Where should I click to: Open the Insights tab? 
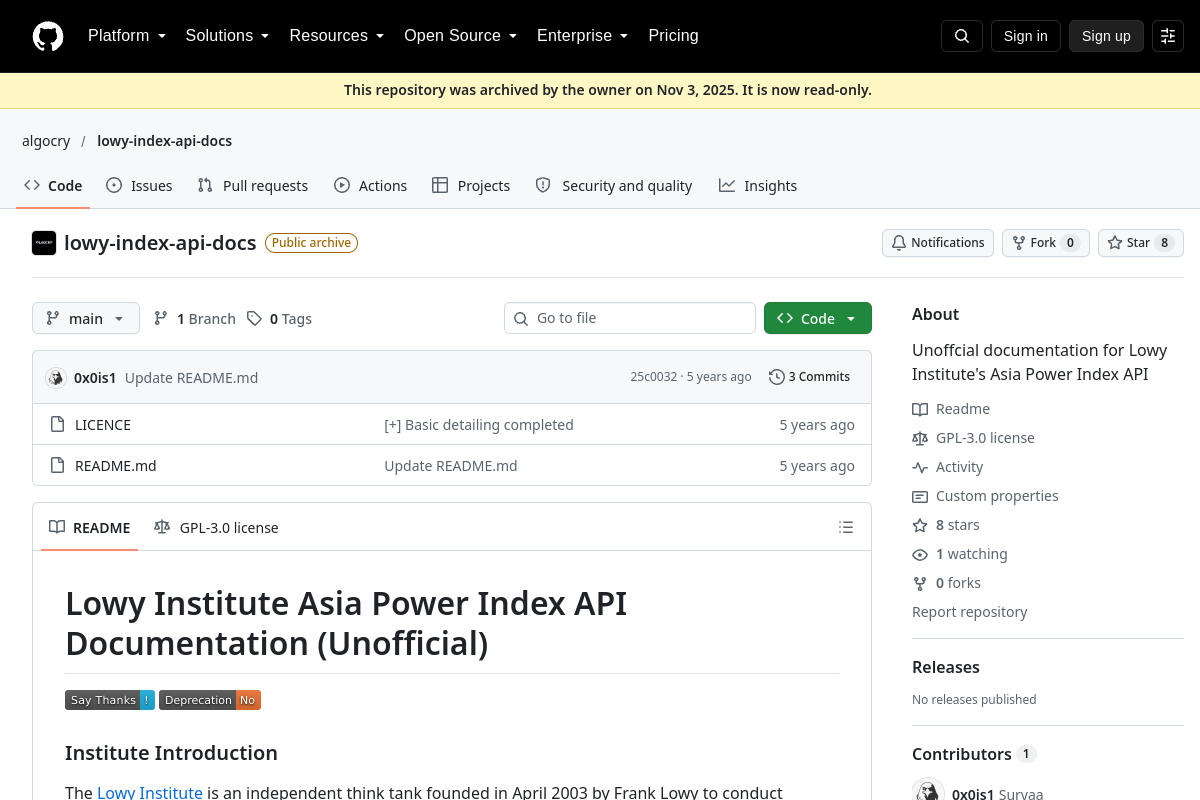click(x=758, y=186)
